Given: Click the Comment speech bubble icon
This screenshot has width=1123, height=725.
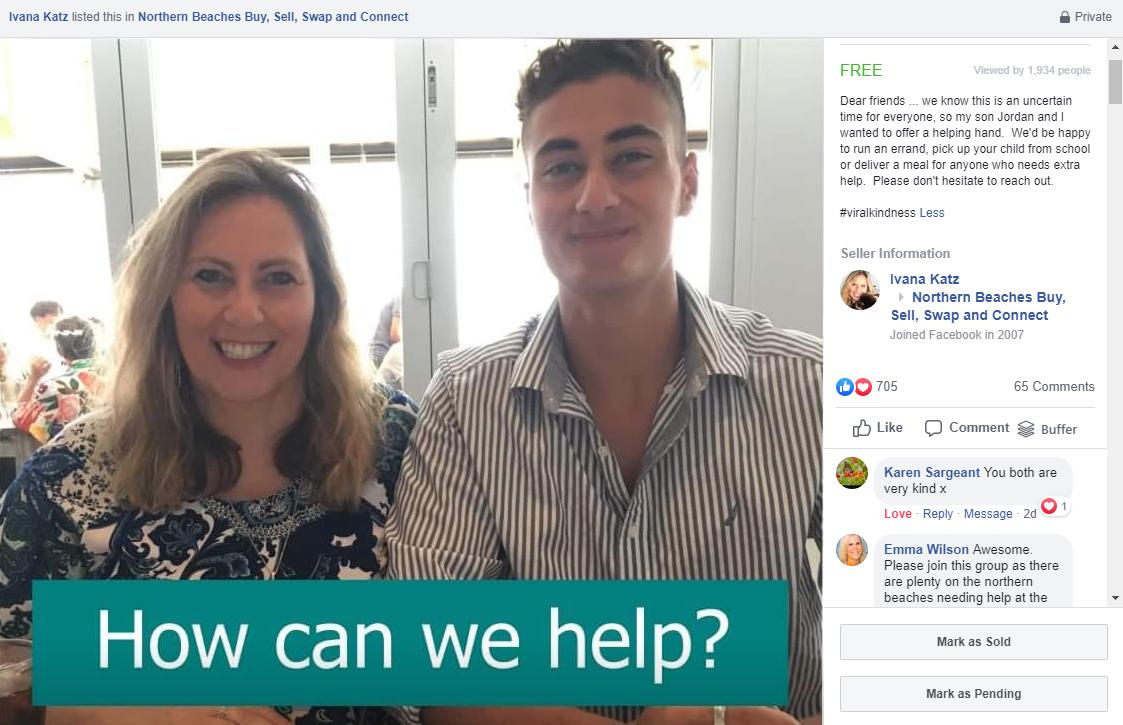Looking at the screenshot, I should [933, 428].
